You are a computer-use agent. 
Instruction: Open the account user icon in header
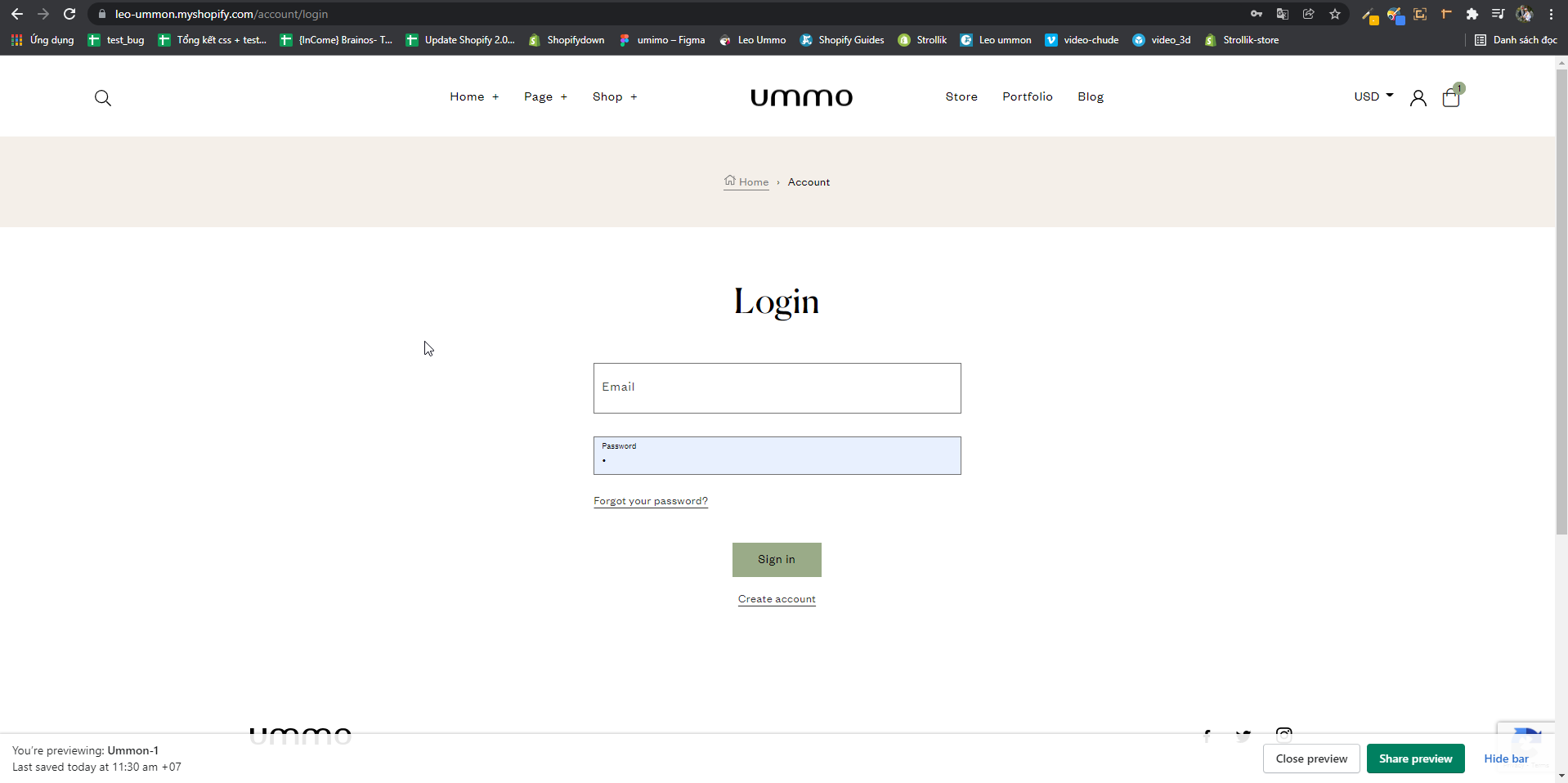(x=1418, y=98)
